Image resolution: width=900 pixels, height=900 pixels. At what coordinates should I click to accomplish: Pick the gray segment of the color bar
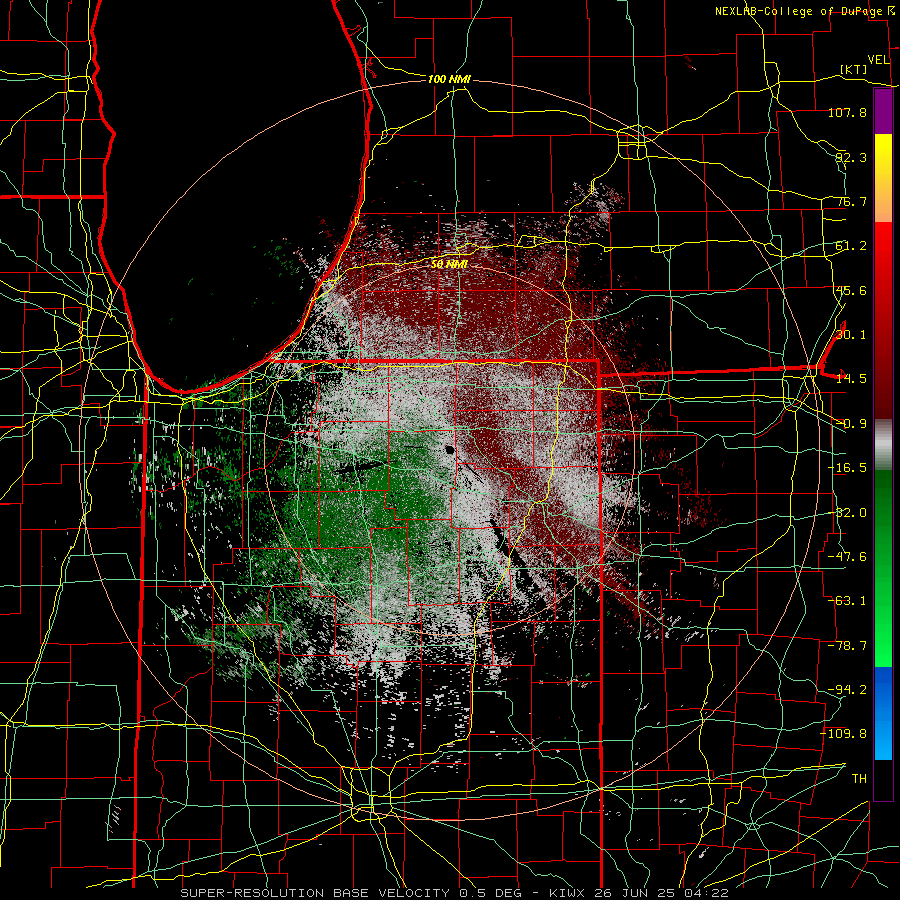[883, 445]
